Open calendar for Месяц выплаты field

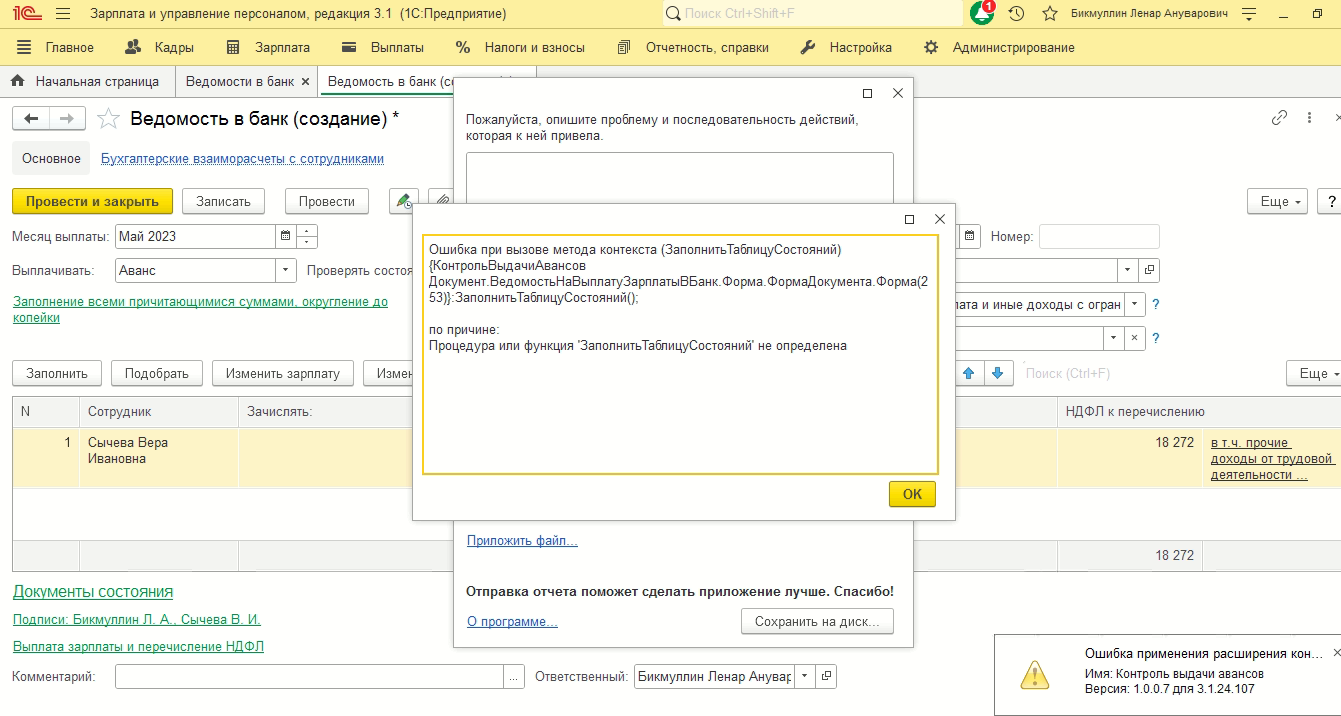[x=285, y=237]
